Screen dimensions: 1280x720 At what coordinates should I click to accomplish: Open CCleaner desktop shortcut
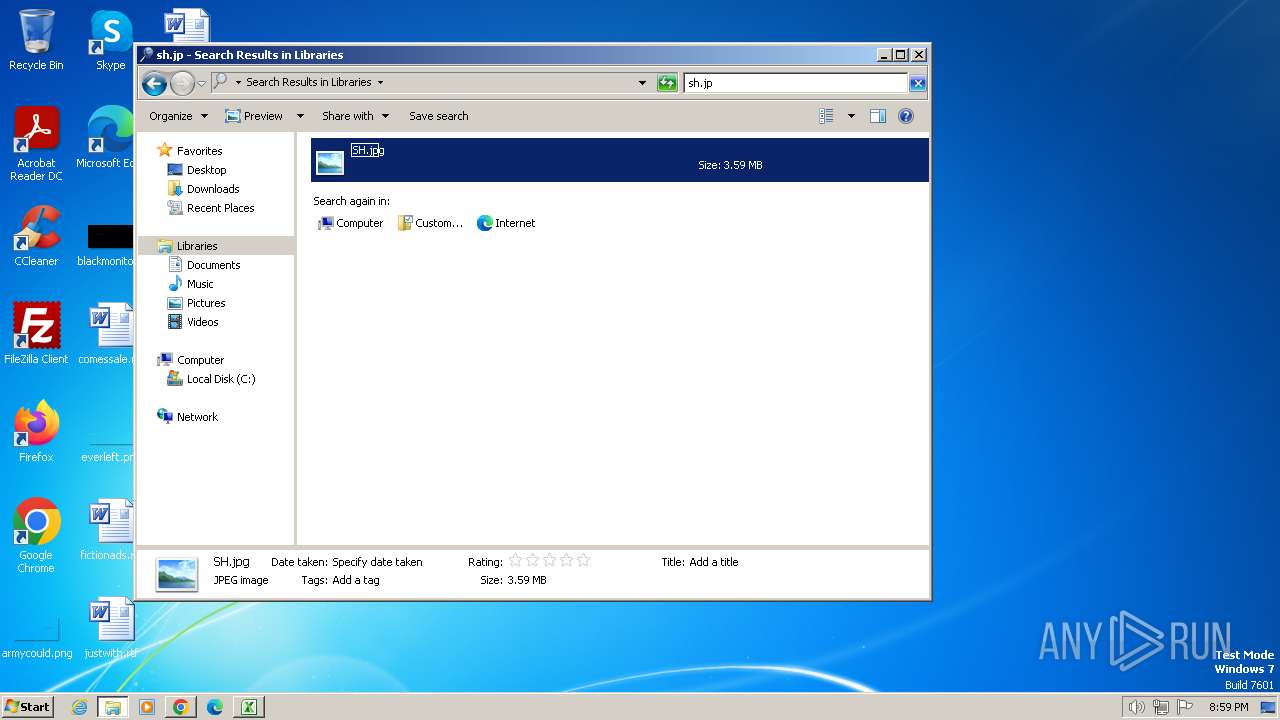pyautogui.click(x=36, y=236)
